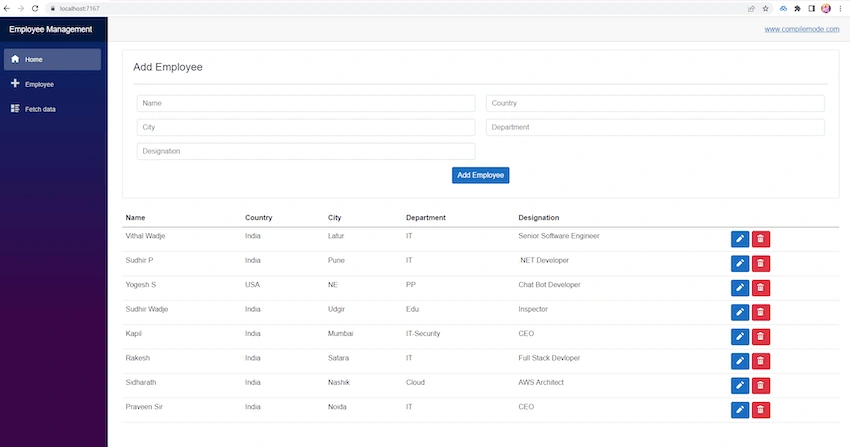Click the Mumbai city cell

[340, 334]
